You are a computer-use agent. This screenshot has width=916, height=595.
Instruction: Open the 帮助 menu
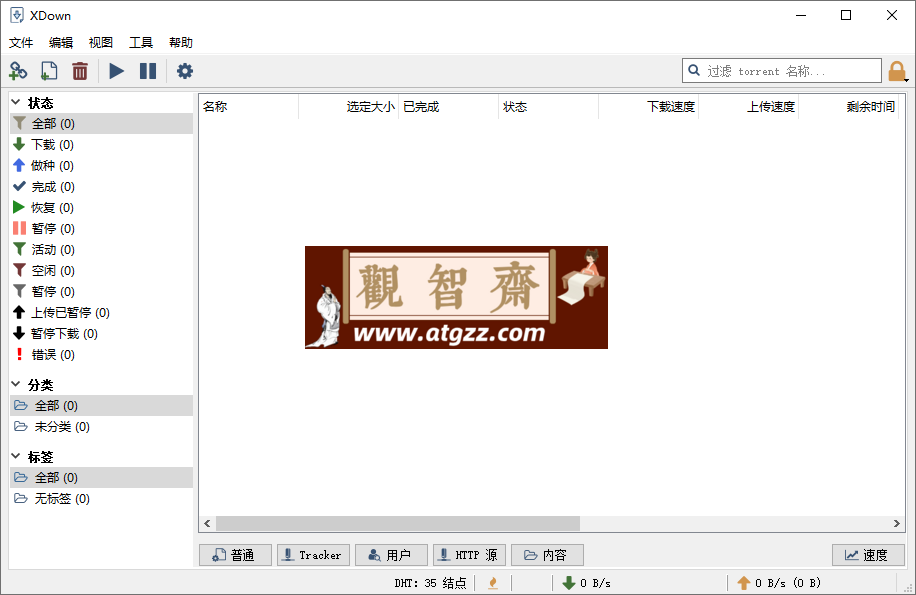[181, 43]
